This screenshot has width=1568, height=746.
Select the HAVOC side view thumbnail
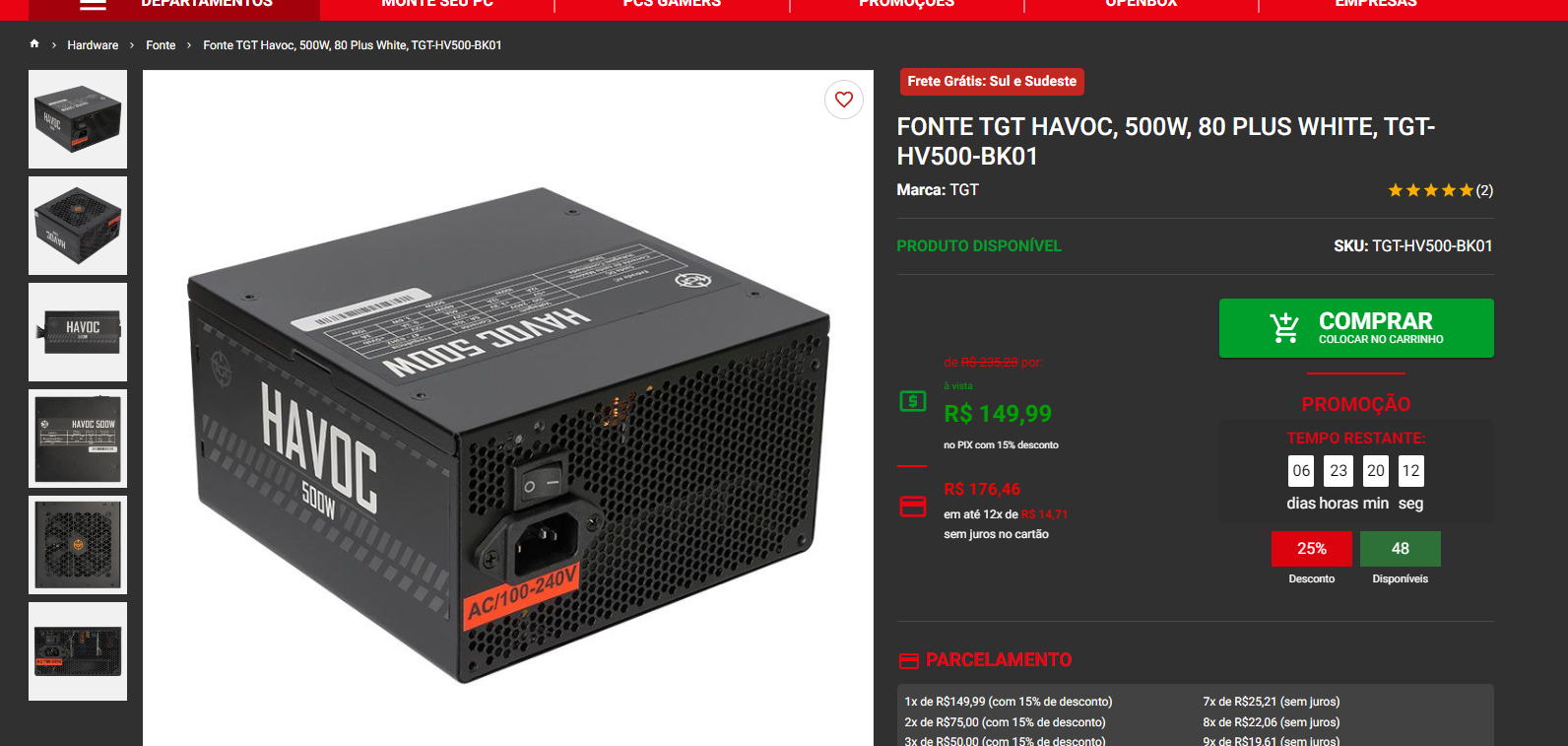[78, 332]
